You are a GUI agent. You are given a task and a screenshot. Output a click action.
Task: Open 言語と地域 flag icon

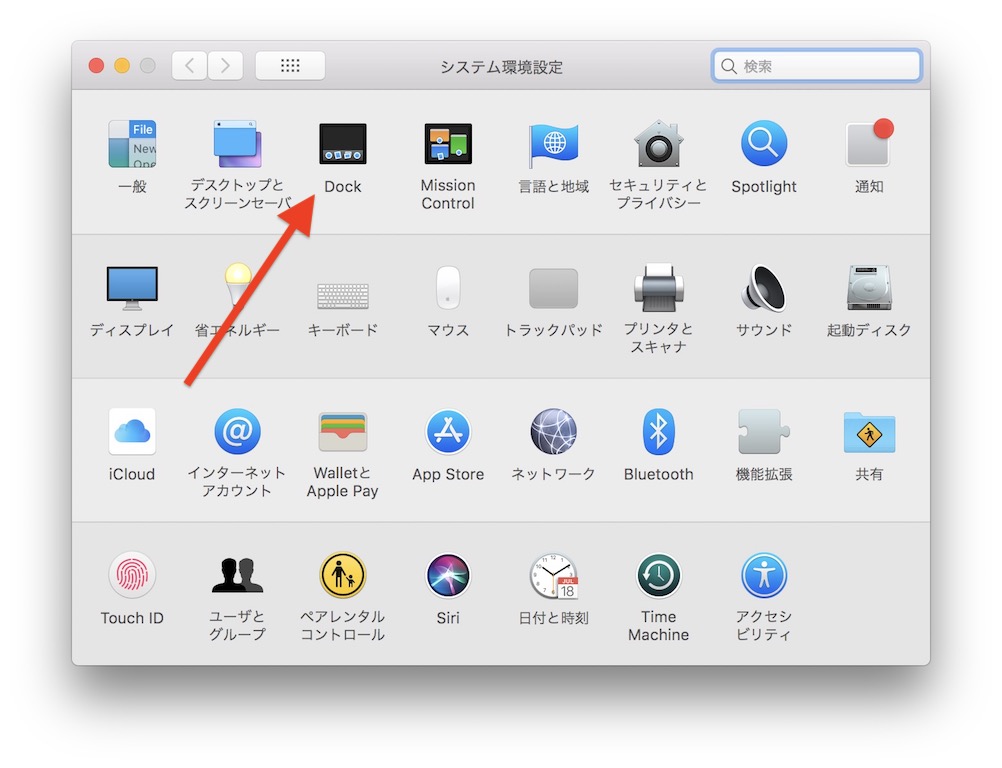pyautogui.click(x=553, y=145)
